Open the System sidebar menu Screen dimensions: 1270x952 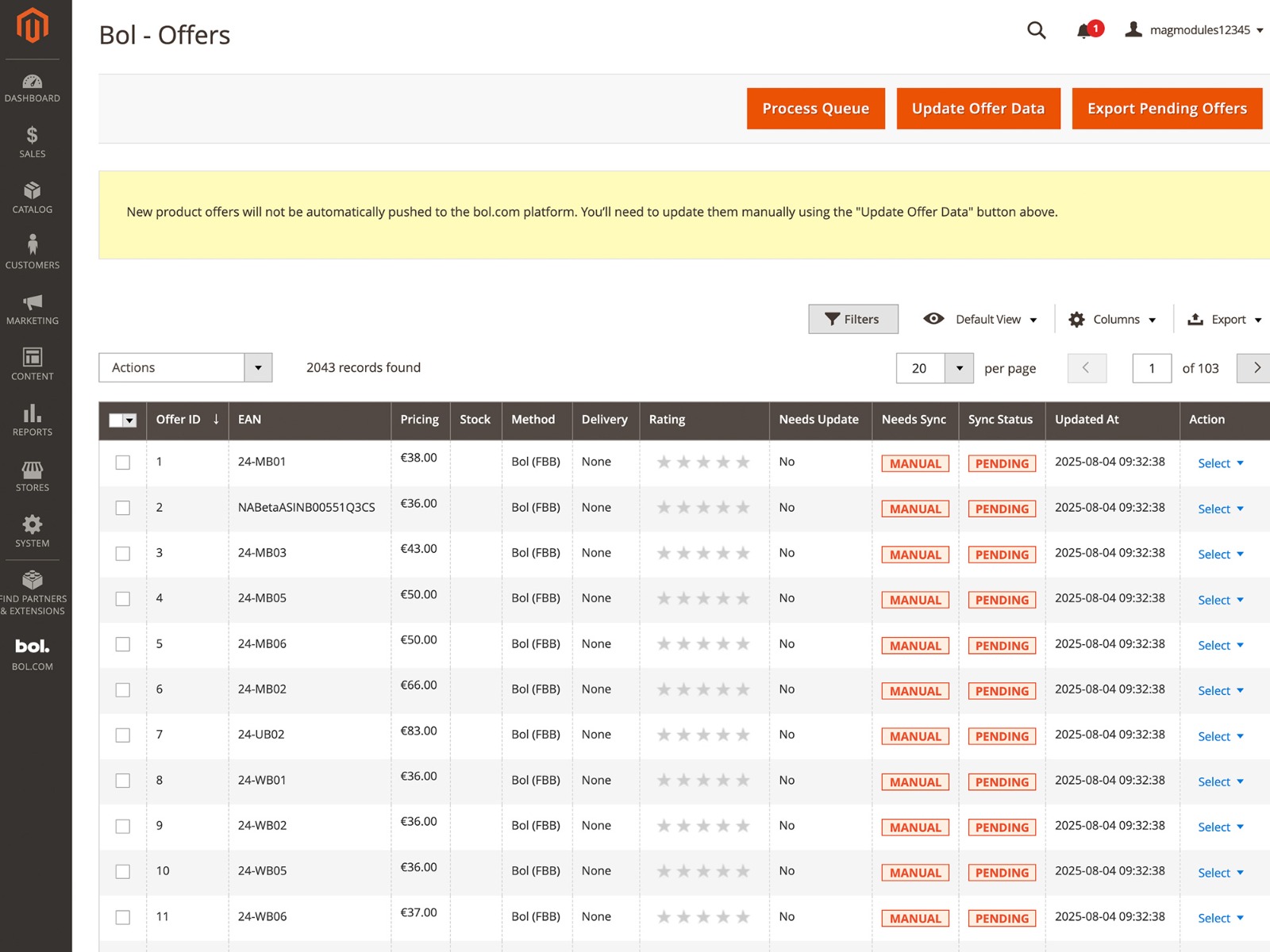33,532
